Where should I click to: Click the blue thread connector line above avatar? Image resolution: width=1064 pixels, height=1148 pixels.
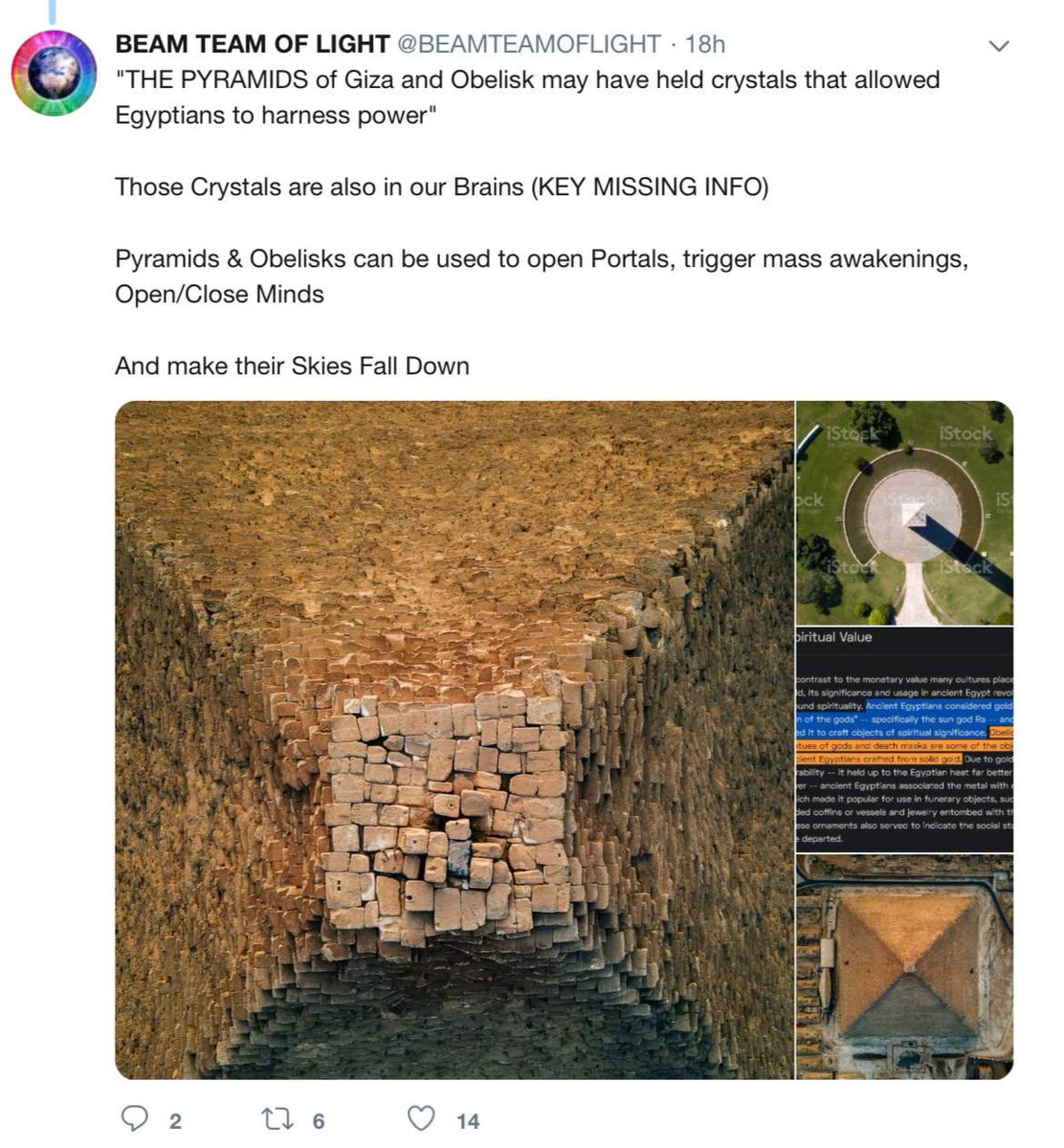pyautogui.click(x=52, y=11)
